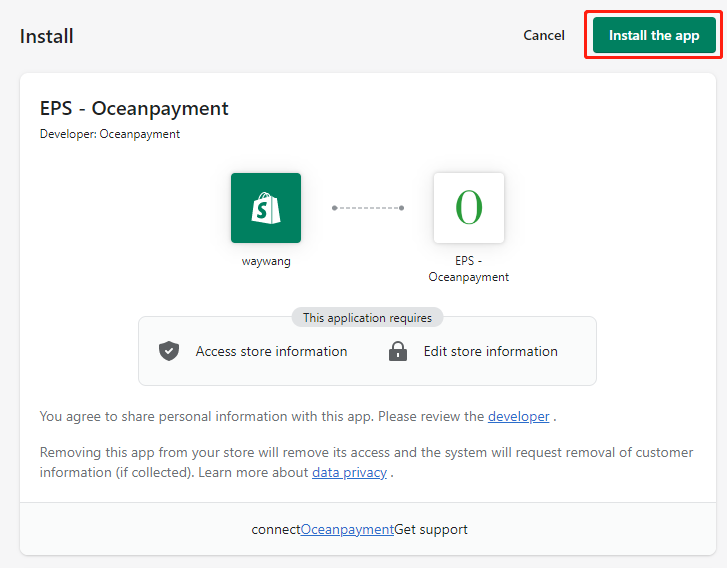Click the shield checkmark icon
727x568 pixels.
169,351
